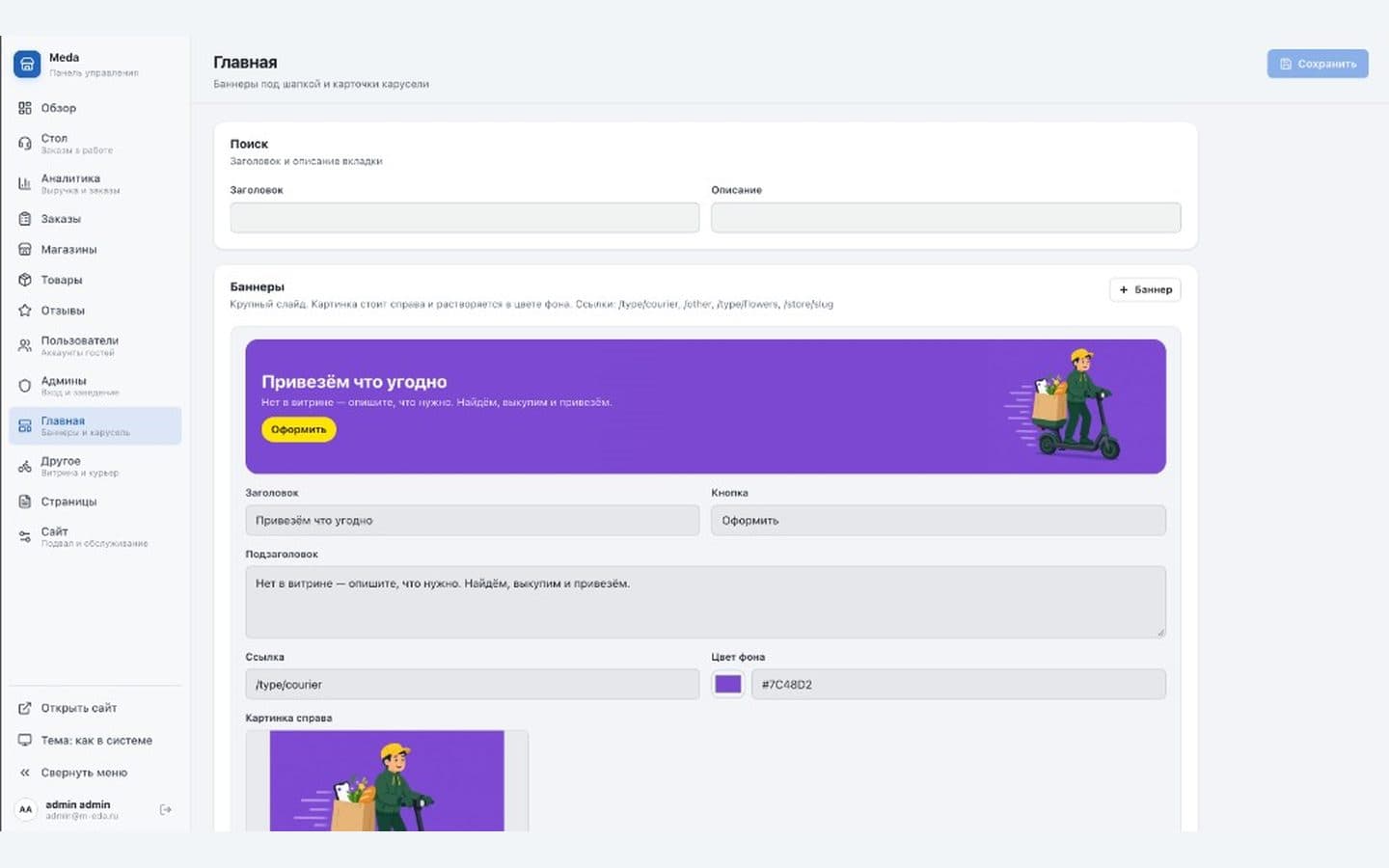Click the monitor icon for theme setting

coord(25,741)
